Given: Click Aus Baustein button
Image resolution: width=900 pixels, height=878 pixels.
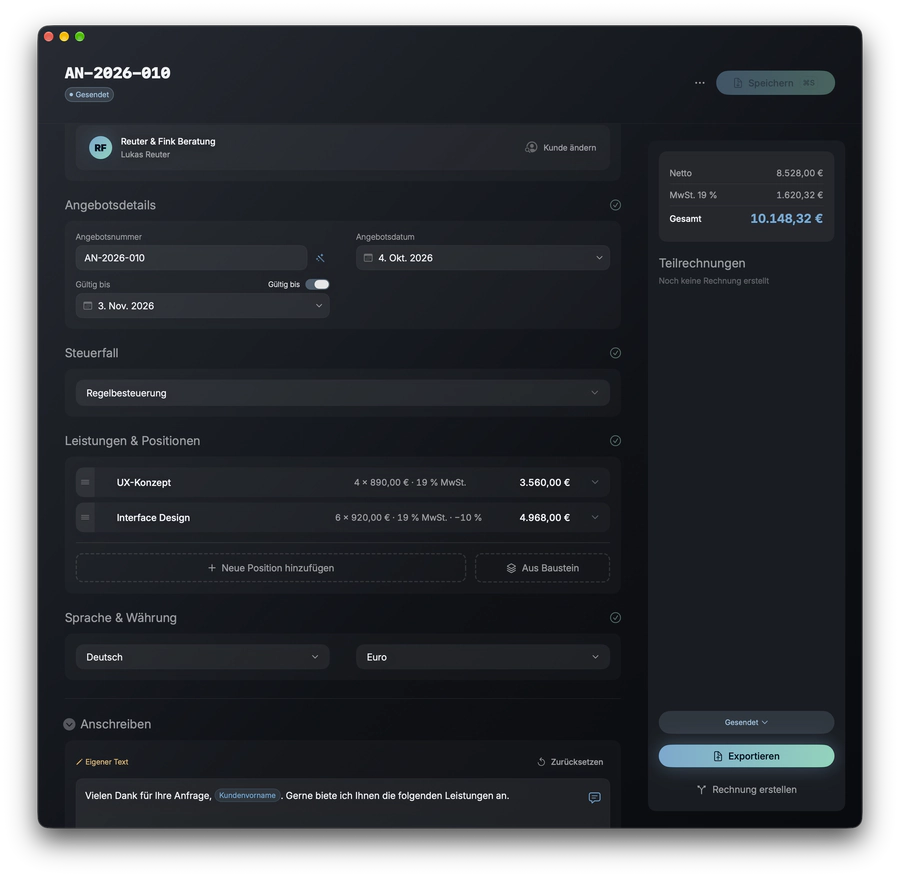Looking at the screenshot, I should (542, 568).
